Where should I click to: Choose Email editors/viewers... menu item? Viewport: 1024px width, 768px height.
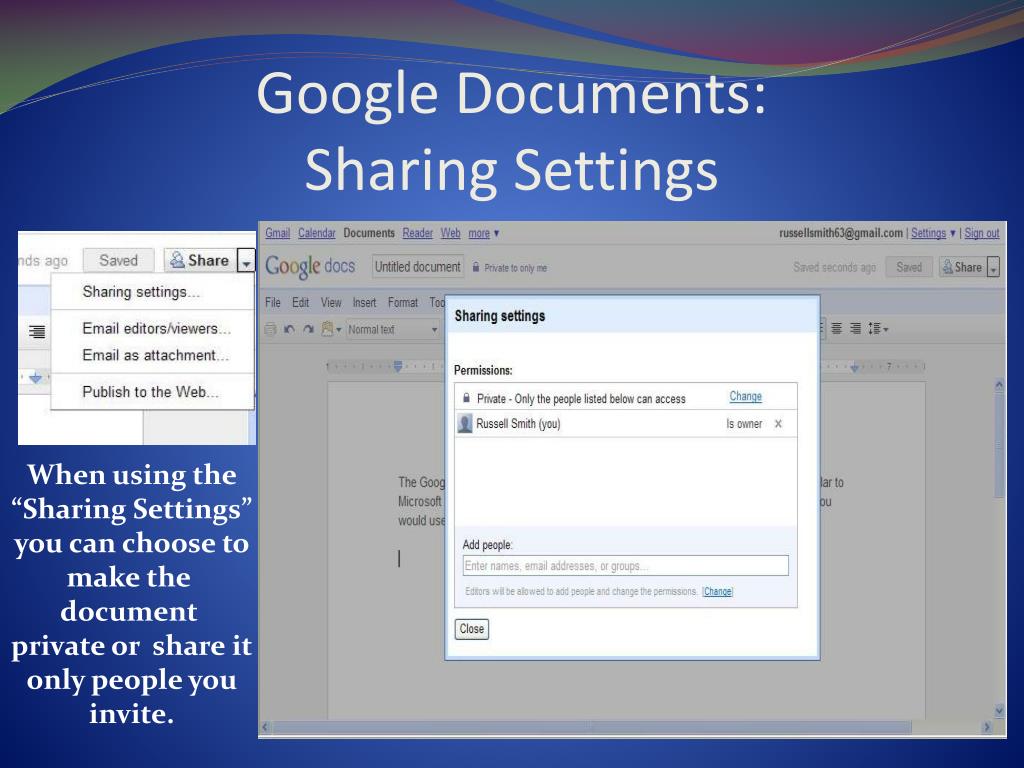tap(157, 328)
